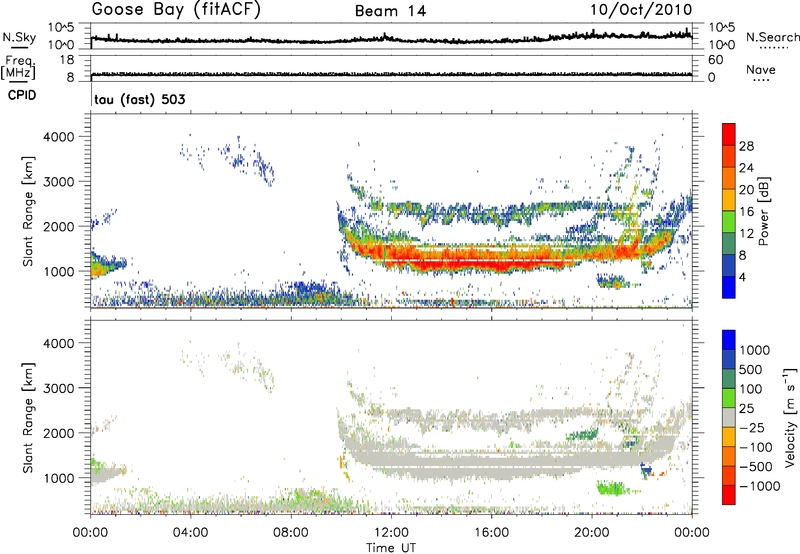
Task: Click the 16 dB label on power colorbar
Action: (x=746, y=212)
